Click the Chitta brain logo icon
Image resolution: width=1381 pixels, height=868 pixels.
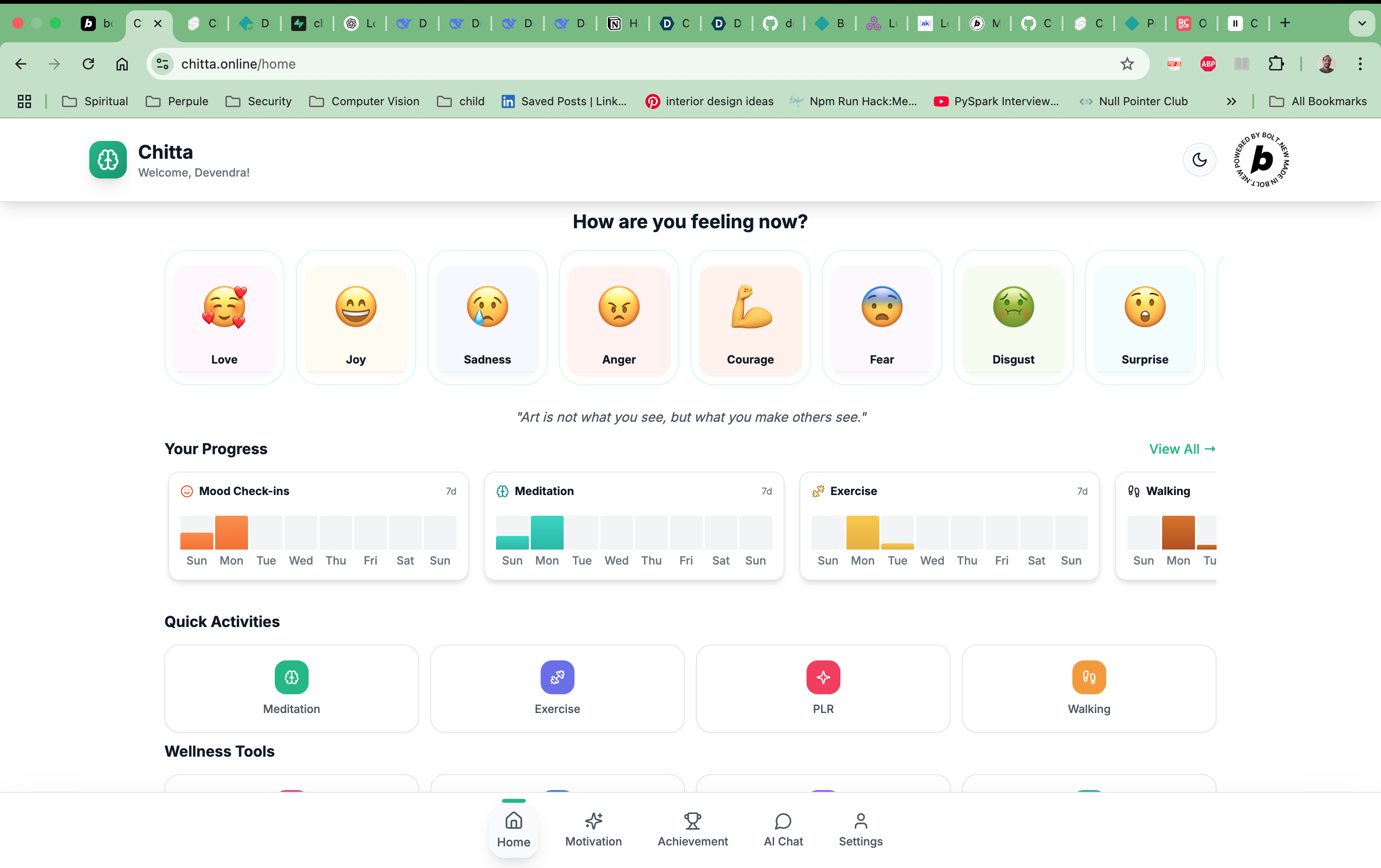coord(108,159)
